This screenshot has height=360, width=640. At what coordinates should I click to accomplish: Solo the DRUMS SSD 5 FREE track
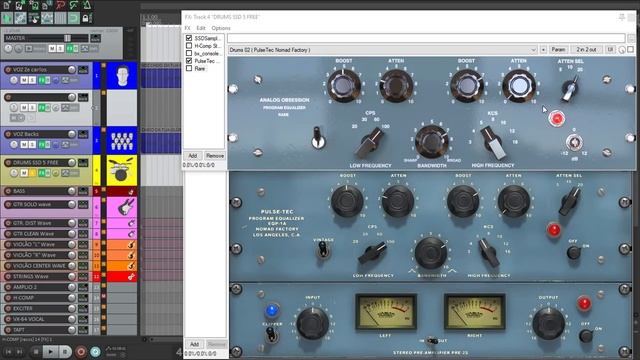pos(32,173)
